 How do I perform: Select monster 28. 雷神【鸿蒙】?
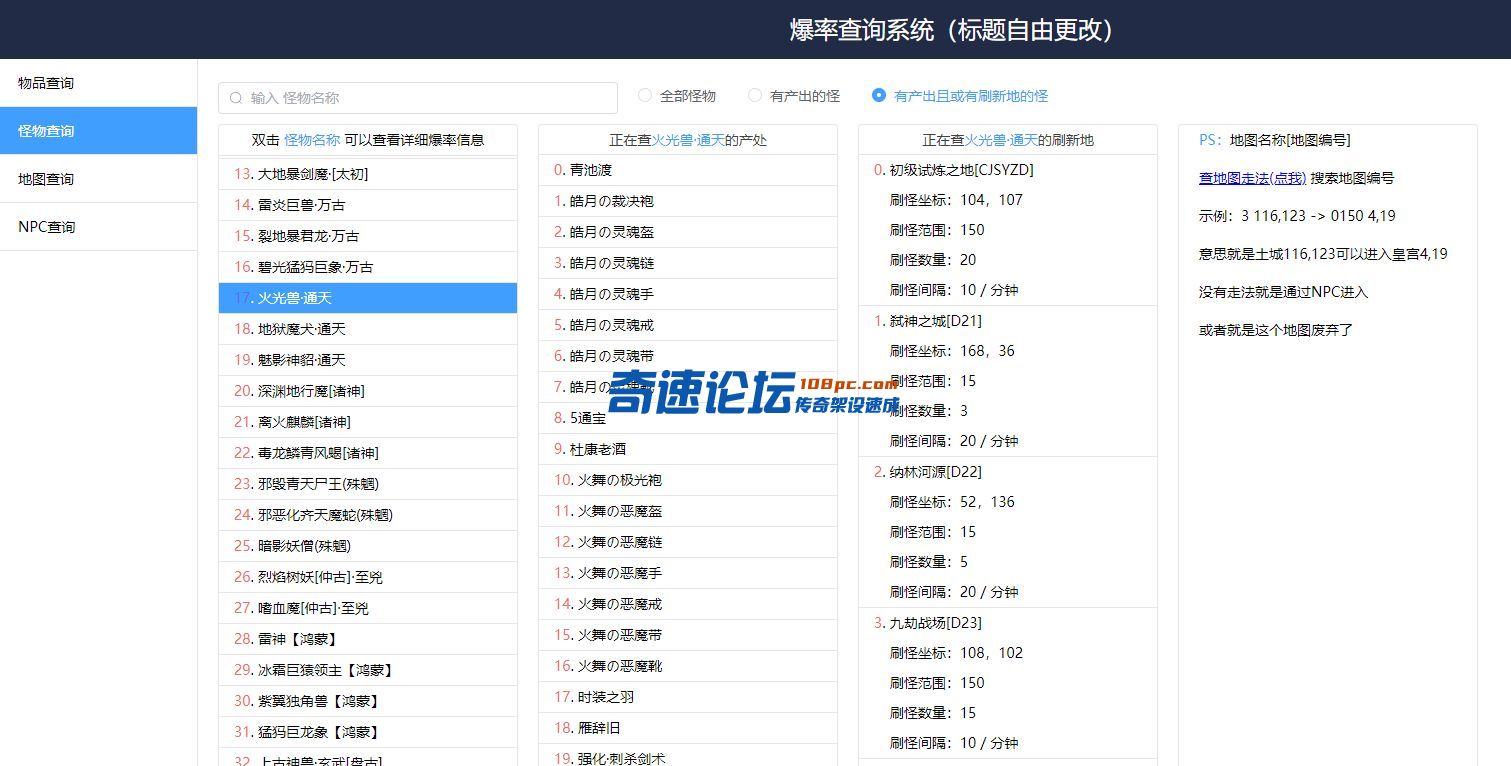click(368, 639)
